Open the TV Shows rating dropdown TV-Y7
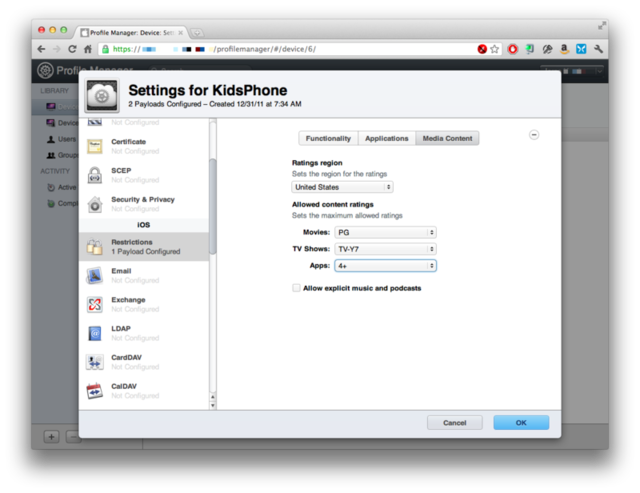 tap(385, 249)
